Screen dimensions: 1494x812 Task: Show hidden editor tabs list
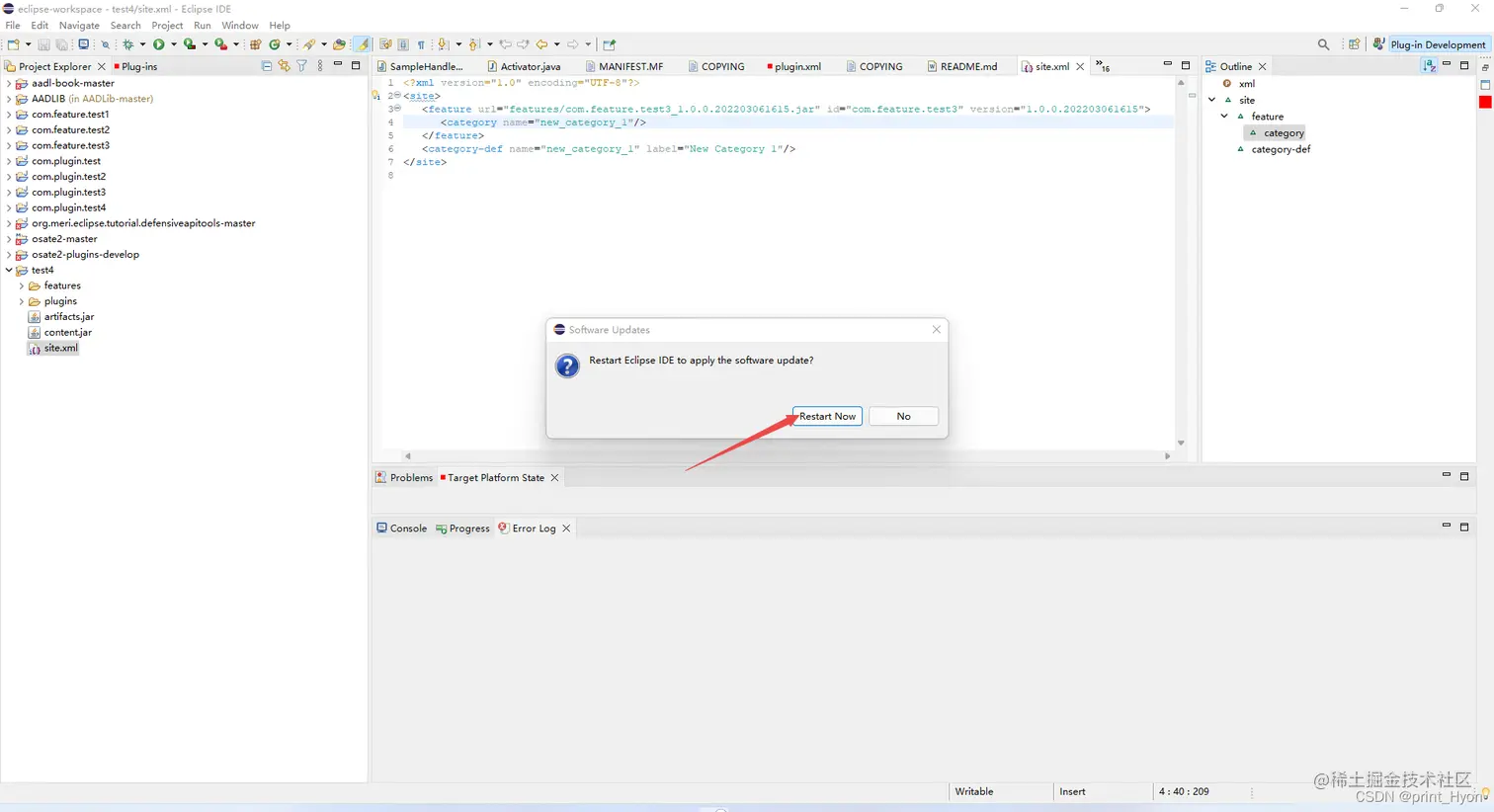click(1103, 66)
